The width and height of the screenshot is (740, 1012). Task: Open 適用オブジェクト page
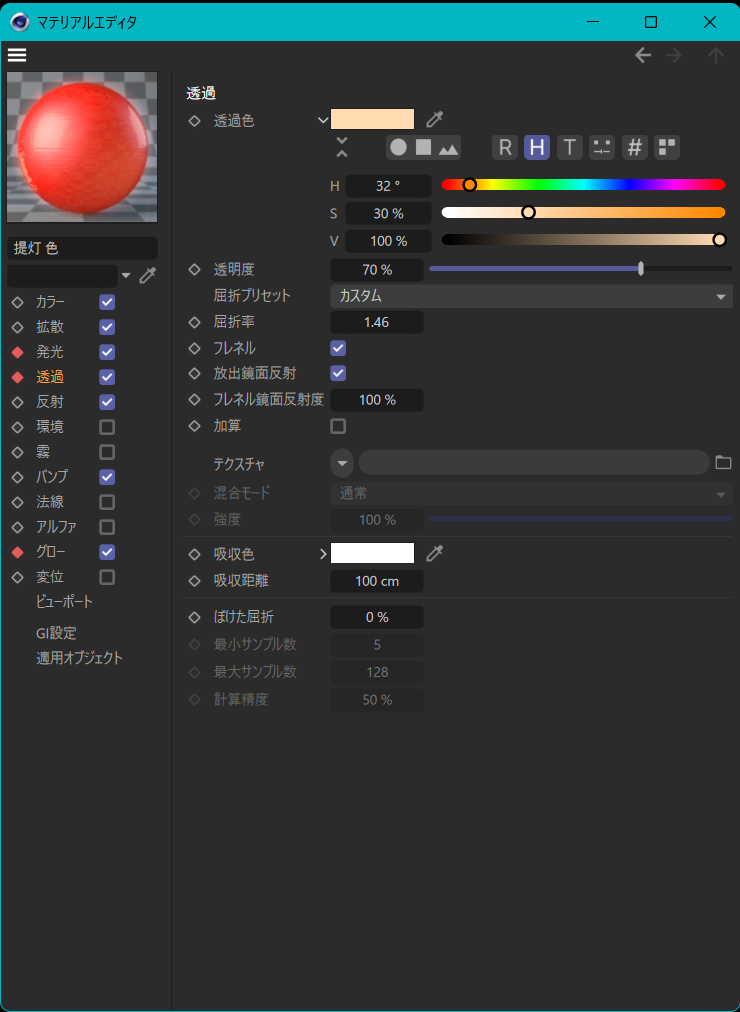(79, 658)
